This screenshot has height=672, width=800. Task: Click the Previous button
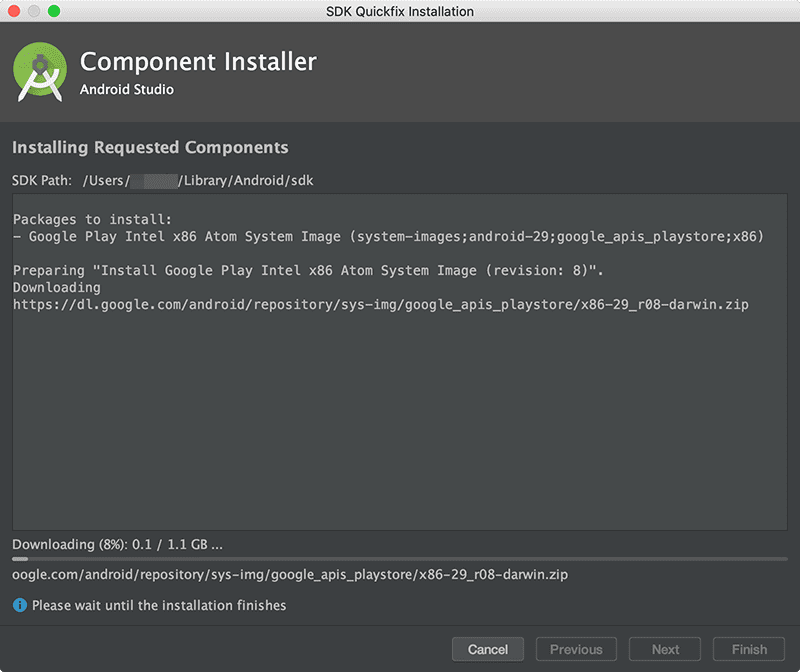click(x=576, y=649)
